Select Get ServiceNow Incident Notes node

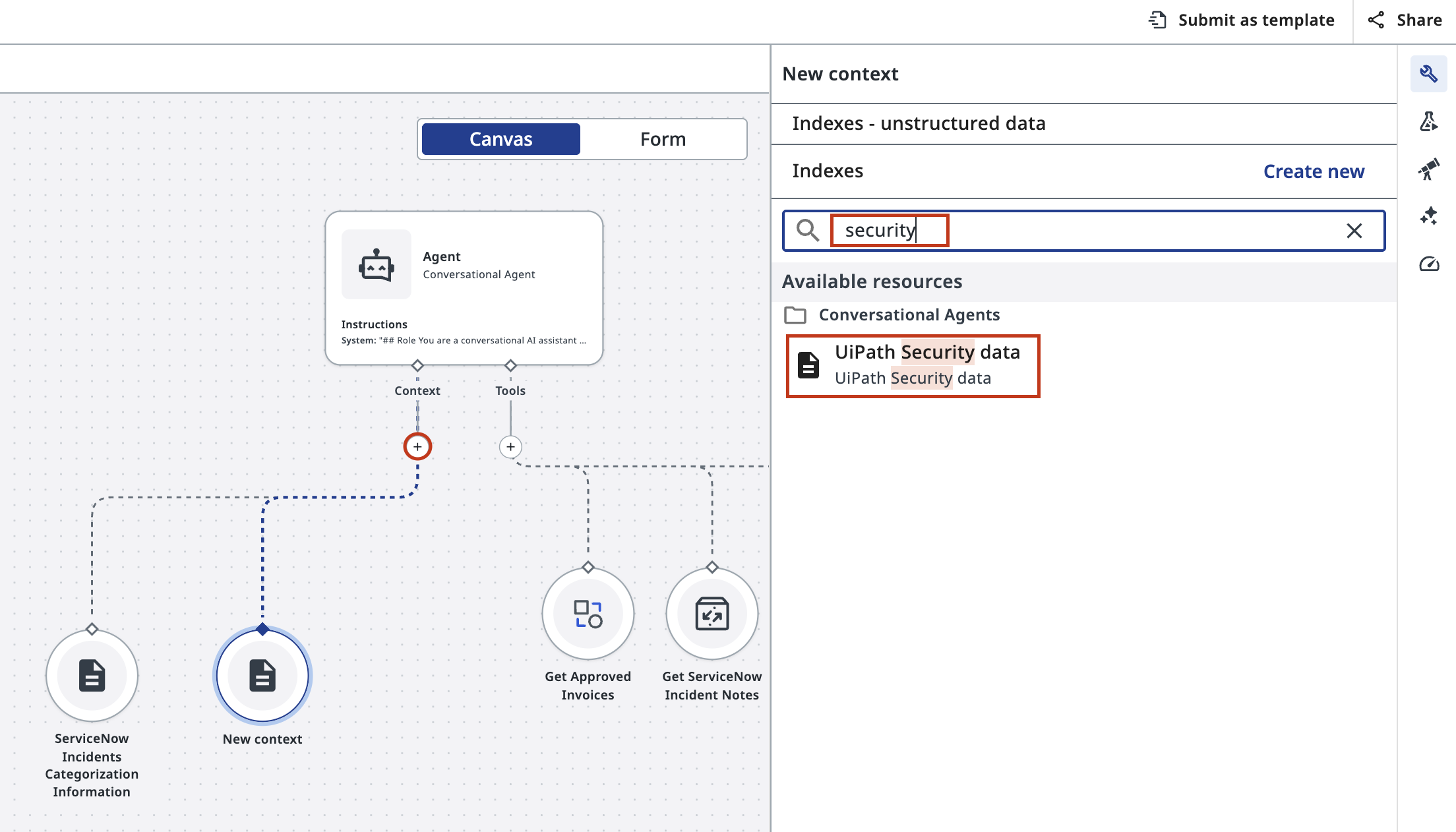[x=712, y=614]
